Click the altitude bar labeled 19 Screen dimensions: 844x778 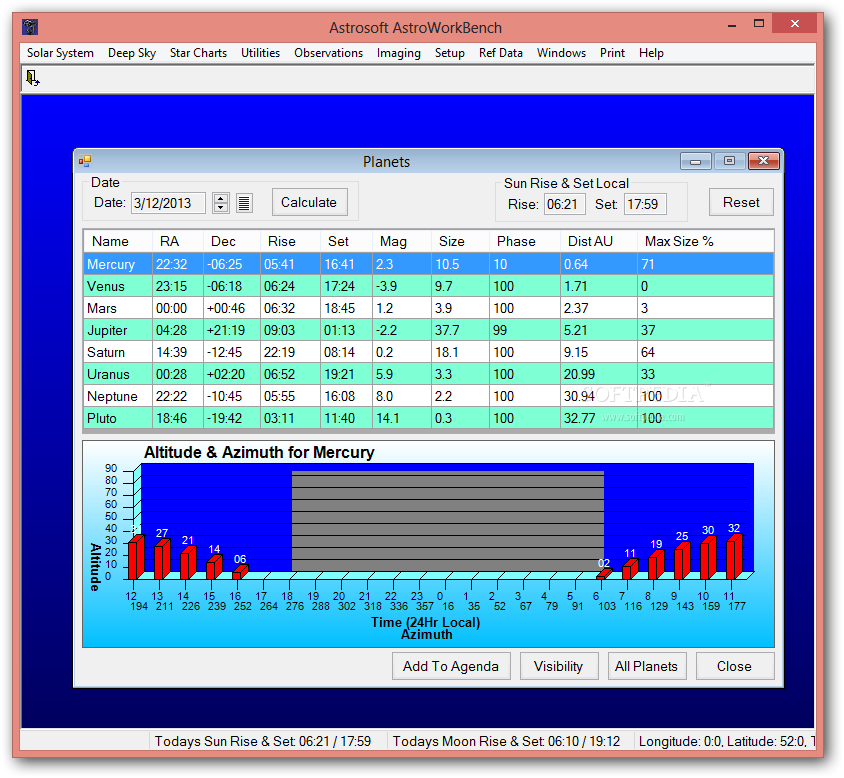coord(656,564)
